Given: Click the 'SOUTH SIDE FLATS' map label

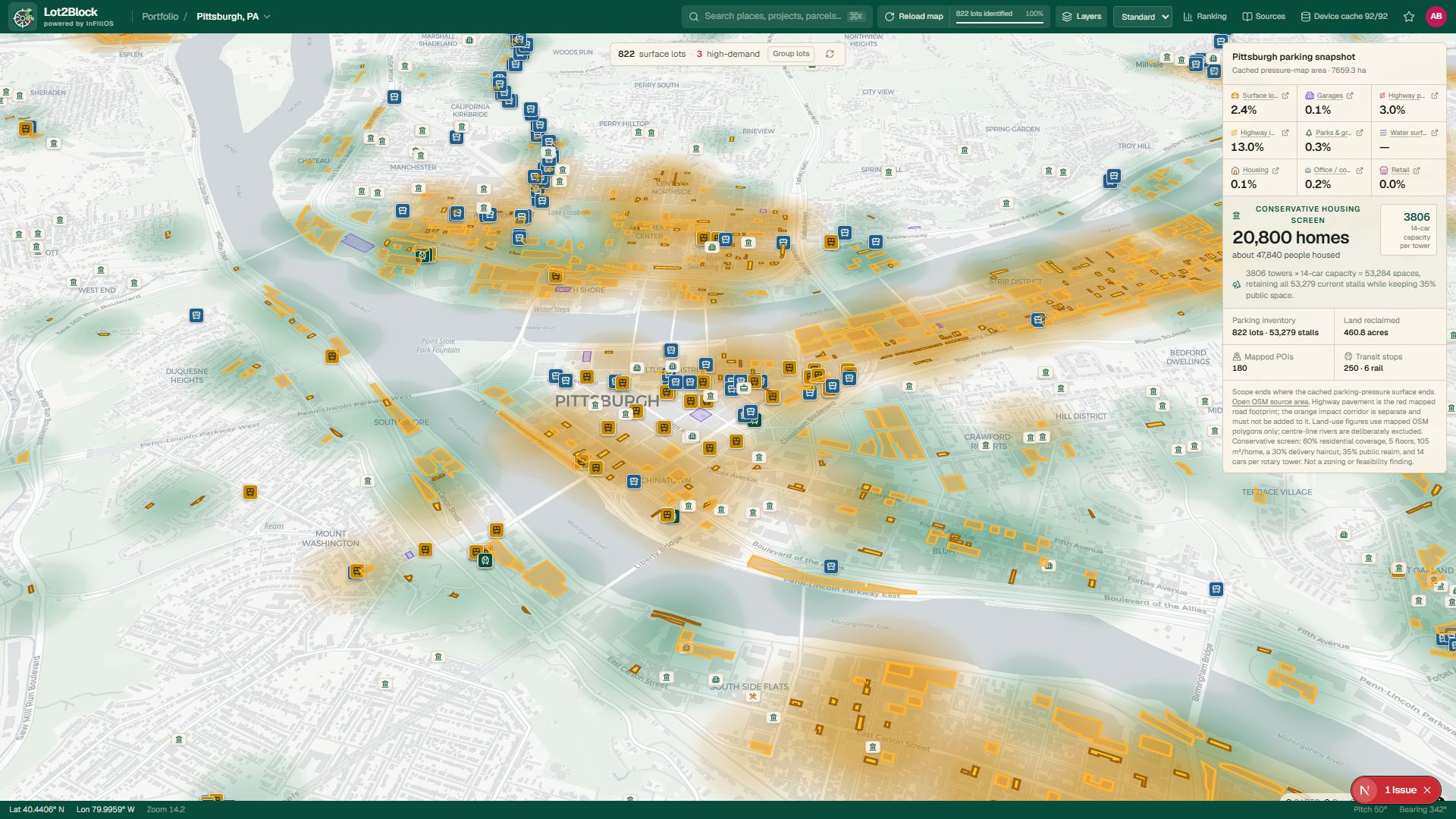Looking at the screenshot, I should pyautogui.click(x=750, y=686).
